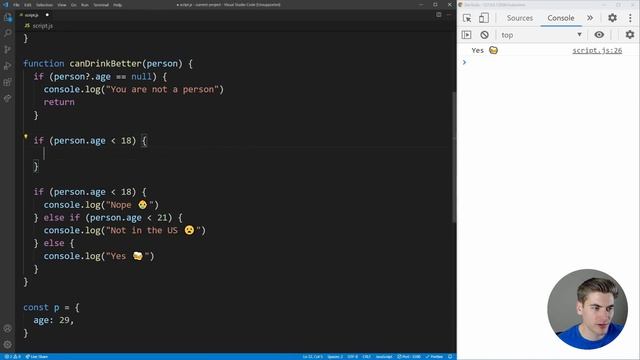Click the unsaved changes dot on script.js tab
This screenshot has height=360, width=640.
pos(47,15)
